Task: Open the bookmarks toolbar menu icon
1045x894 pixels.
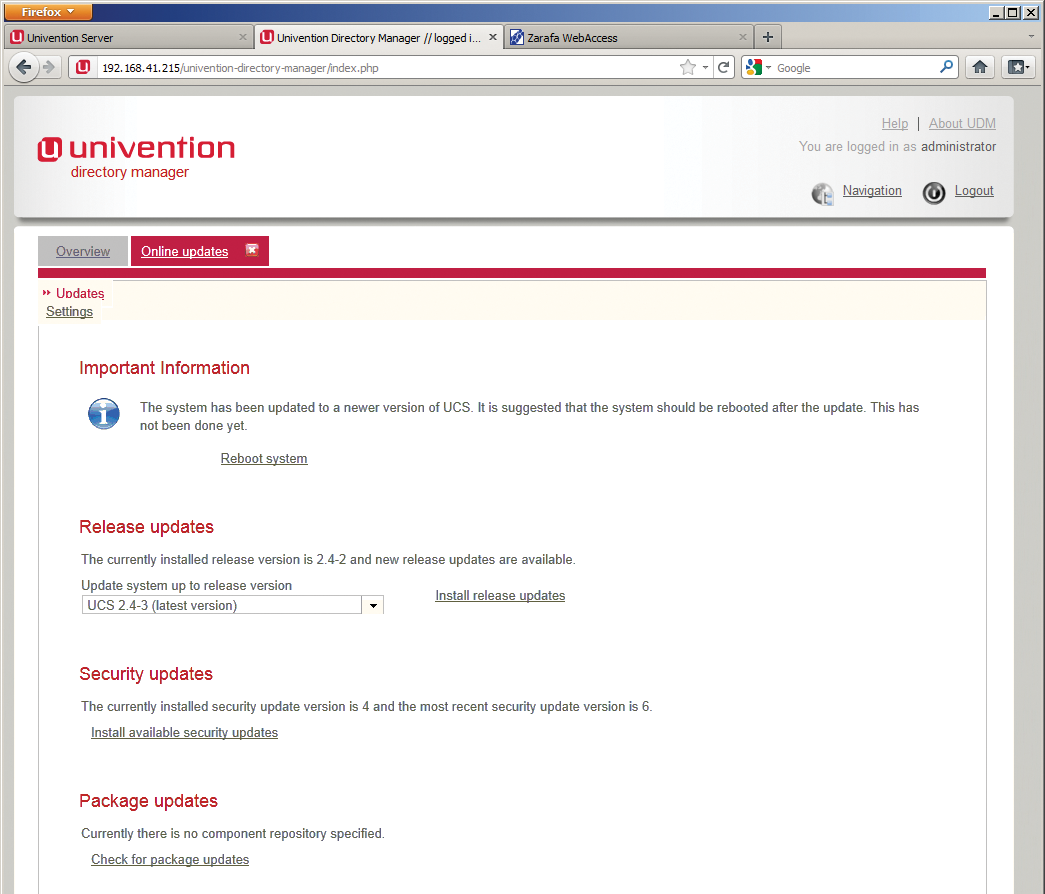Action: coord(1018,68)
